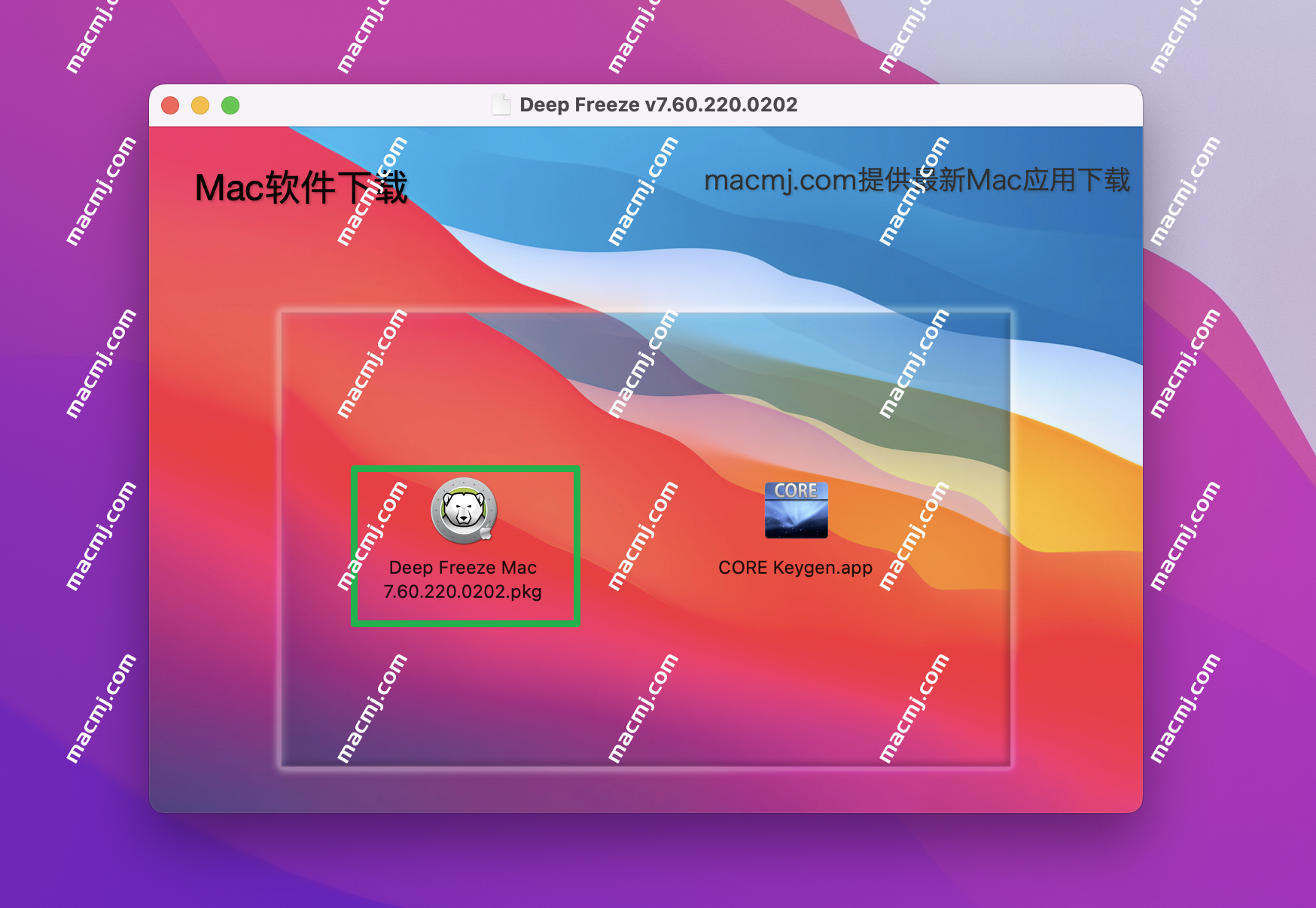Click the CORE Keygen.app filename label
The width and height of the screenshot is (1316, 908).
pyautogui.click(x=795, y=568)
